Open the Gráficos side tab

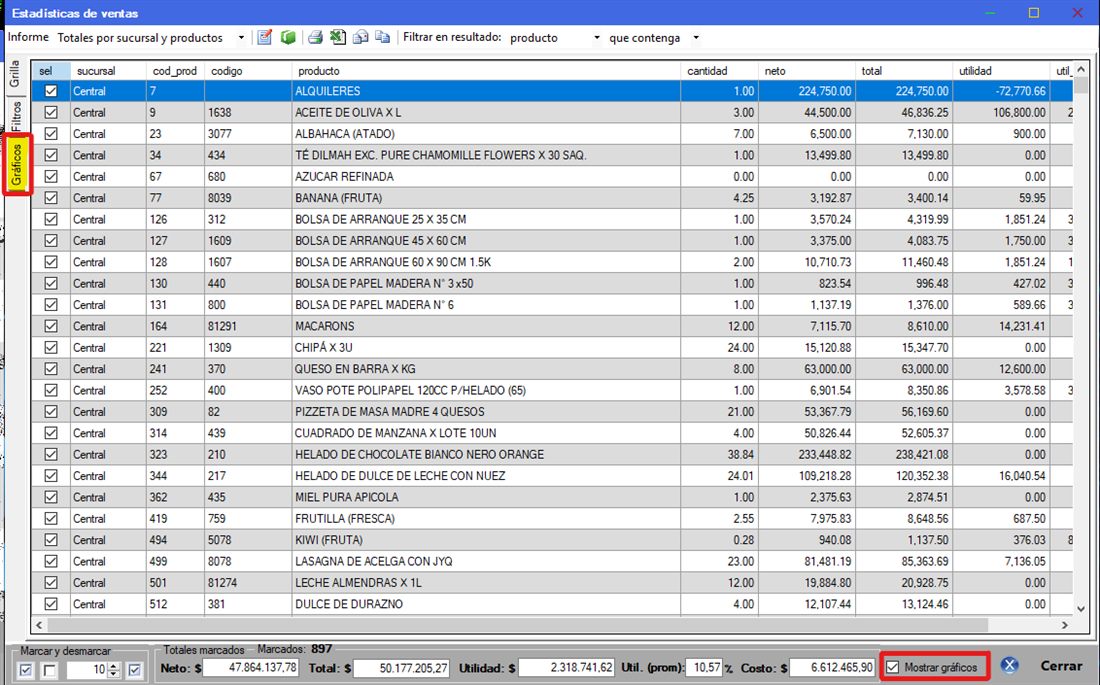[x=16, y=165]
